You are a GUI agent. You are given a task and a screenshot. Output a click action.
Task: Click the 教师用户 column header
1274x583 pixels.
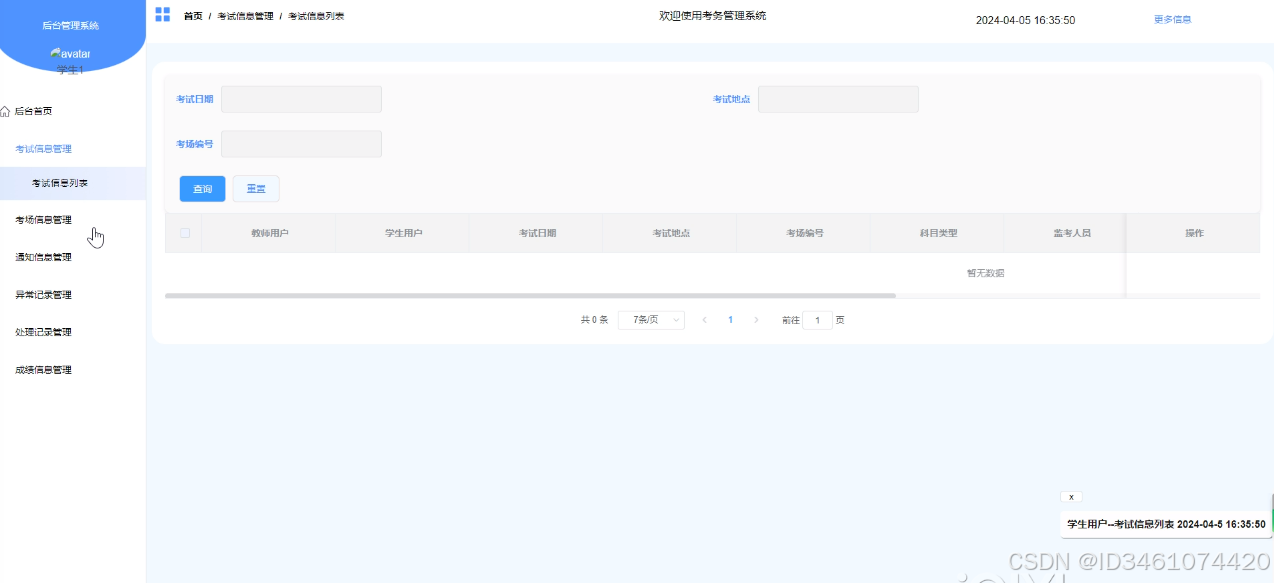pos(269,233)
